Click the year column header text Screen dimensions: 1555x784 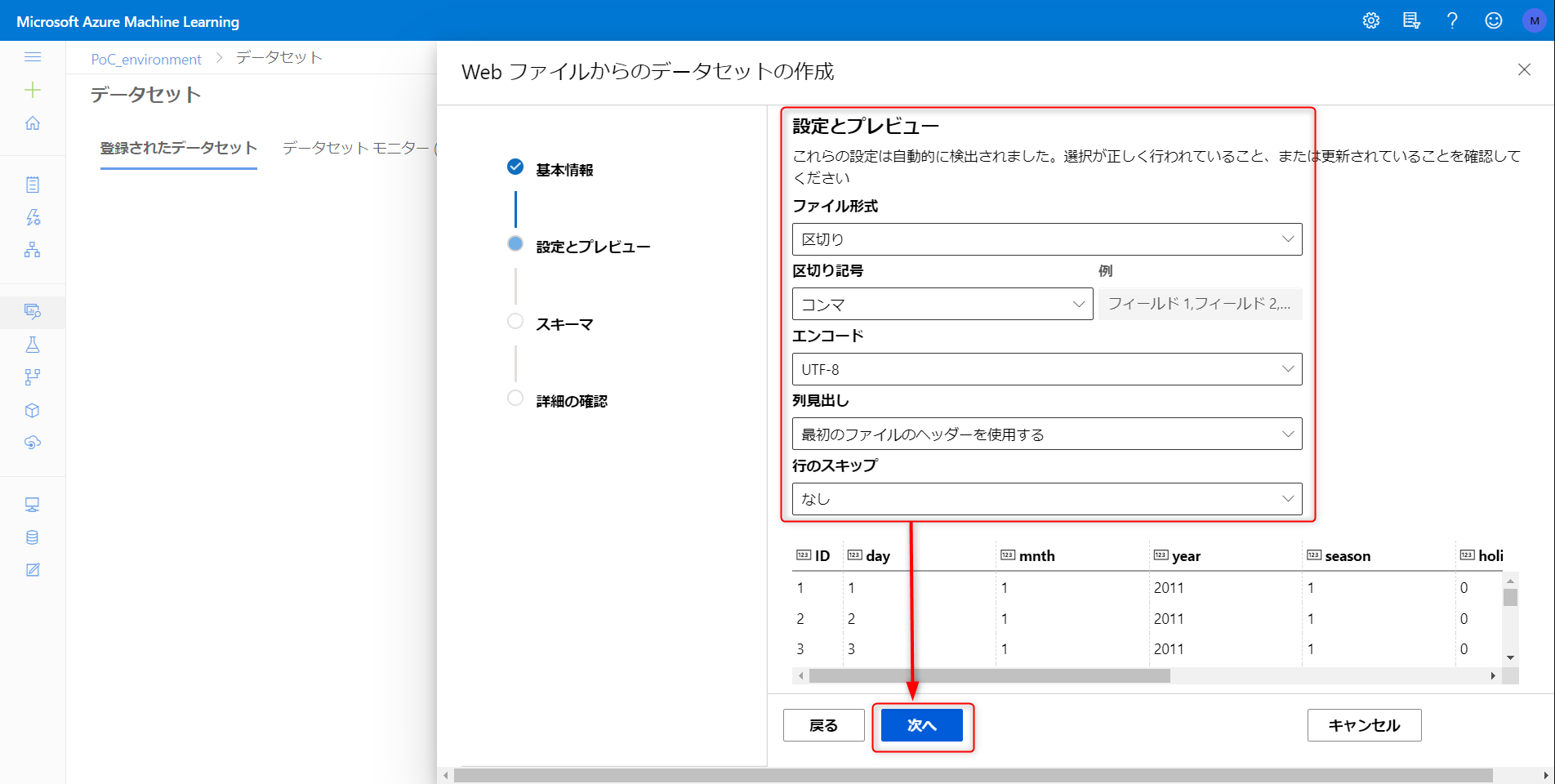(x=1186, y=556)
